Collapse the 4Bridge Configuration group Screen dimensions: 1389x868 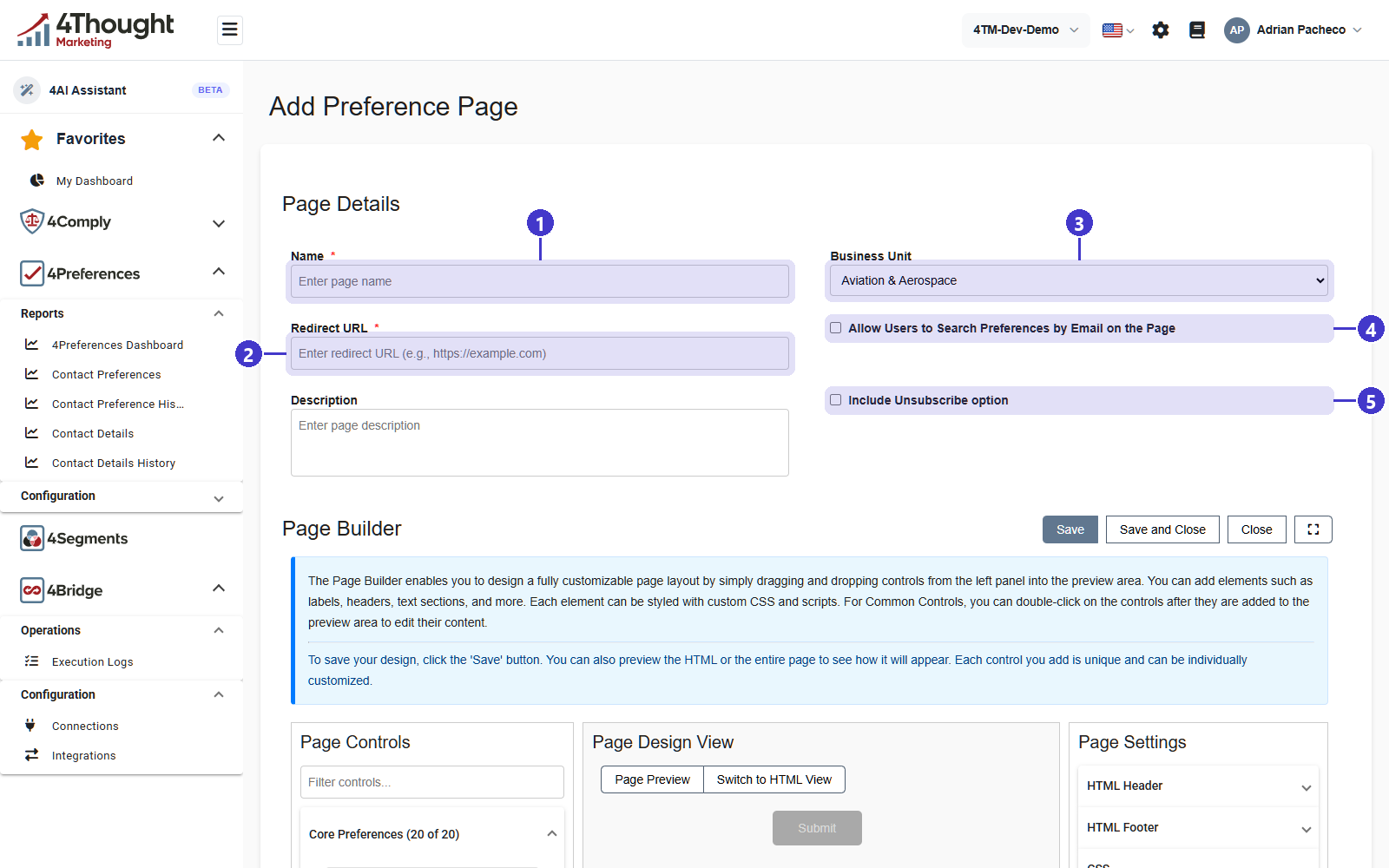219,695
